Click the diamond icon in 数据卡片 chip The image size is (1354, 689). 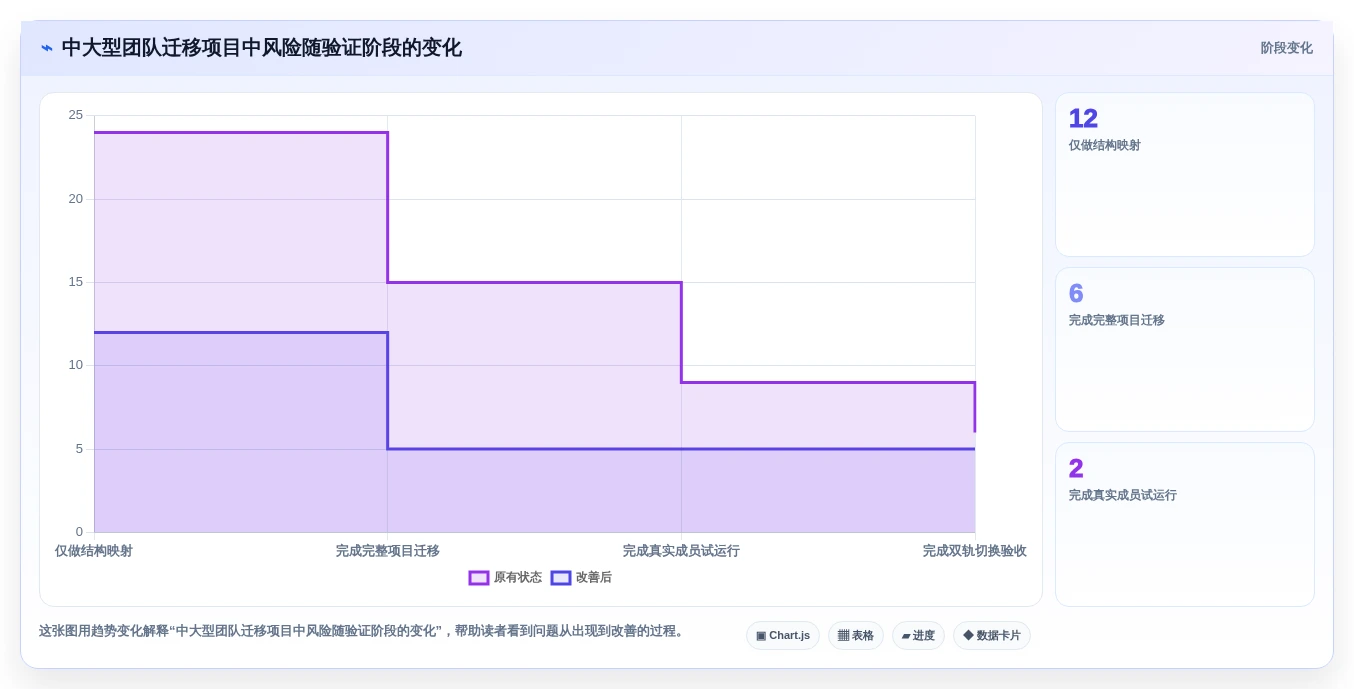(x=968, y=635)
